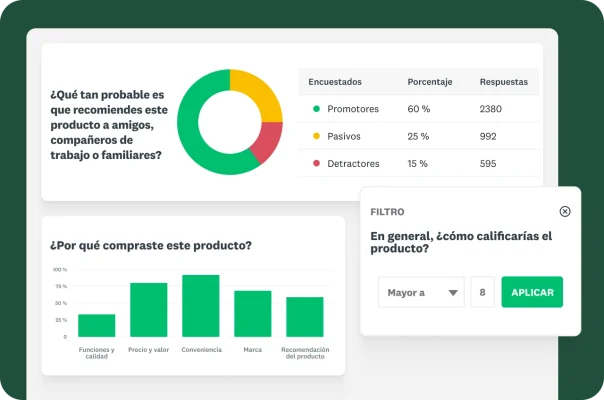This screenshot has height=400, width=604.
Task: Click the 15 % percentage cell
Action: 418,164
